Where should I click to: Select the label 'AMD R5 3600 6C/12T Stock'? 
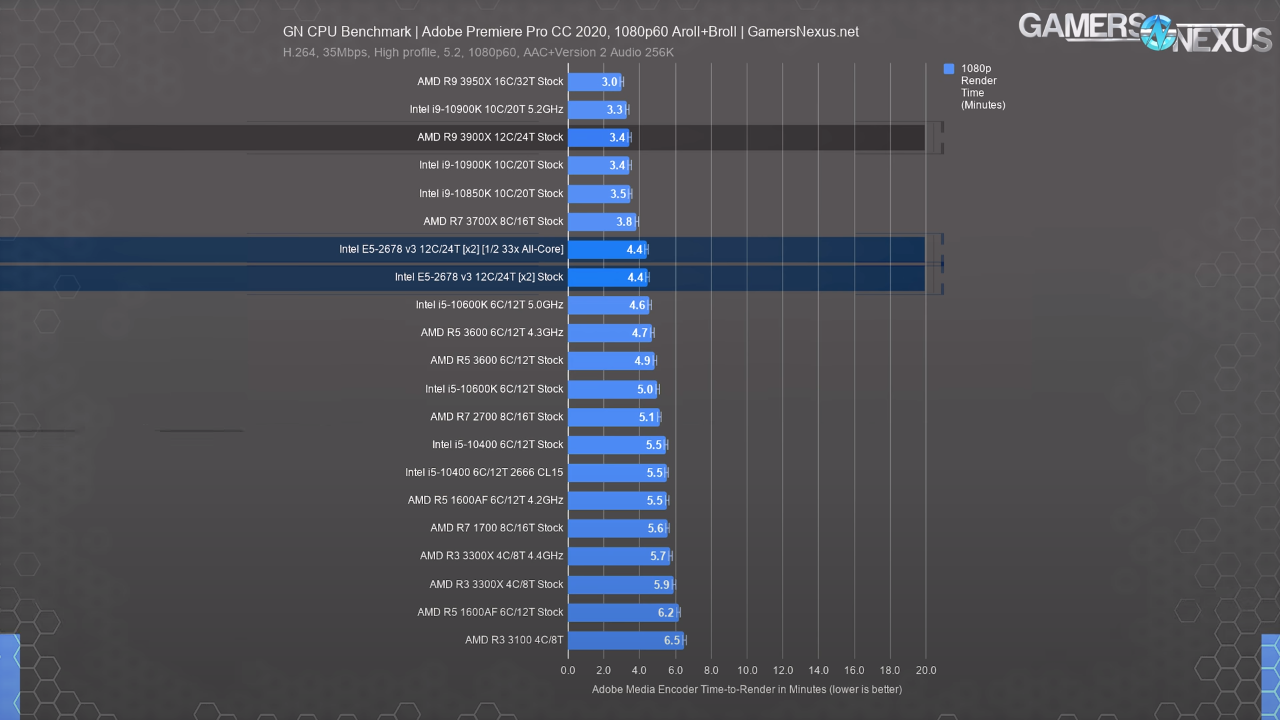497,360
